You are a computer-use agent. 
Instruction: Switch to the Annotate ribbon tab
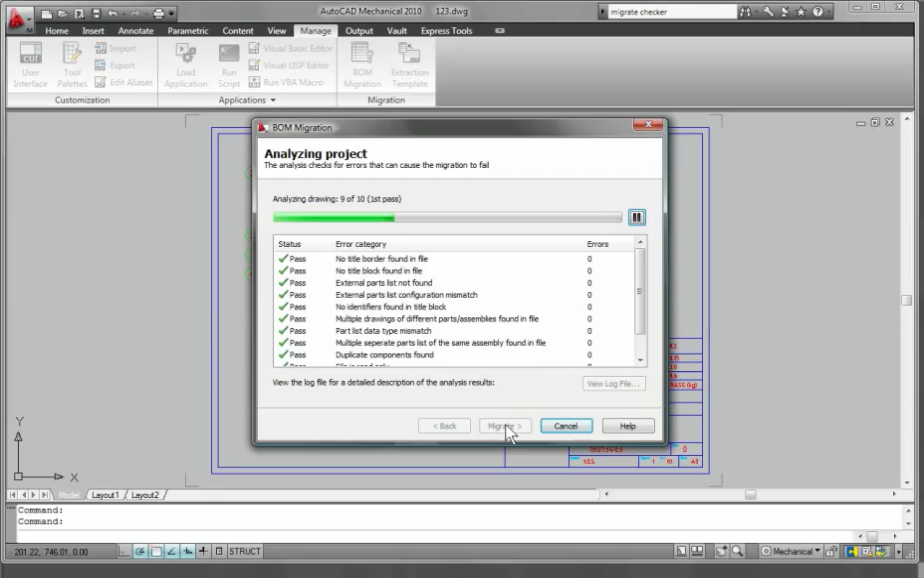[x=136, y=31]
